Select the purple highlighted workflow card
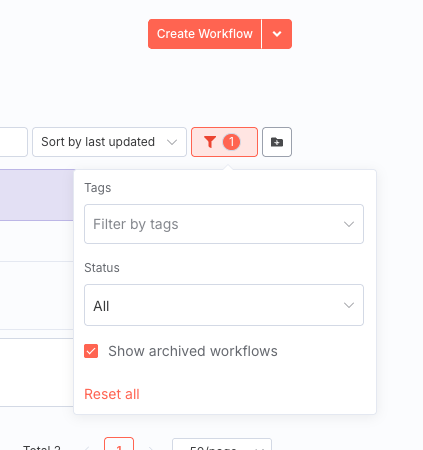This screenshot has width=423, height=450. [x=37, y=195]
